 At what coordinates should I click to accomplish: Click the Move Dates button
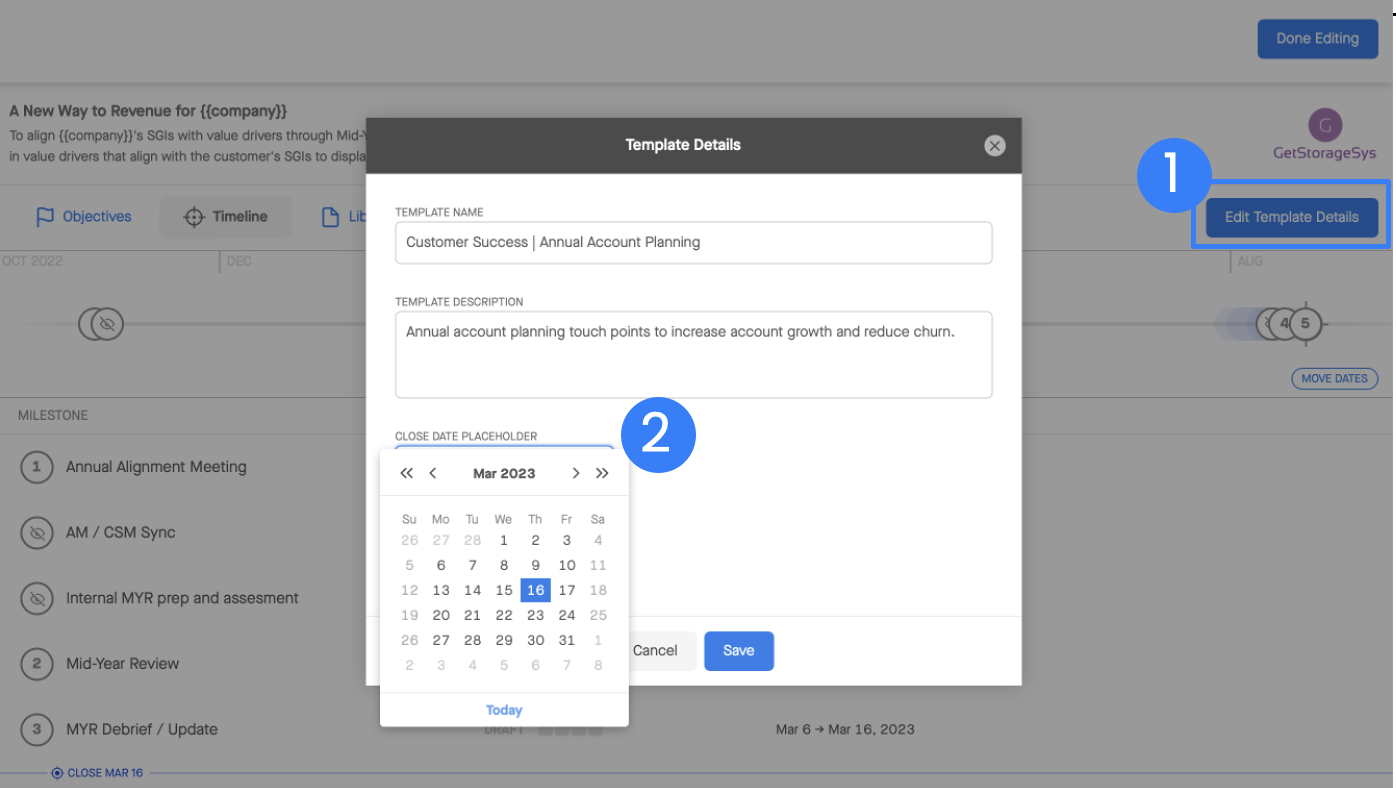point(1334,379)
